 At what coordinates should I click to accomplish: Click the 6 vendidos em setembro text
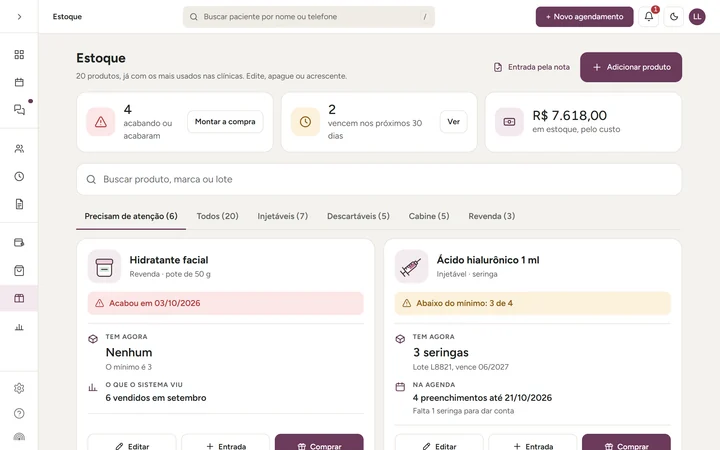(156, 398)
